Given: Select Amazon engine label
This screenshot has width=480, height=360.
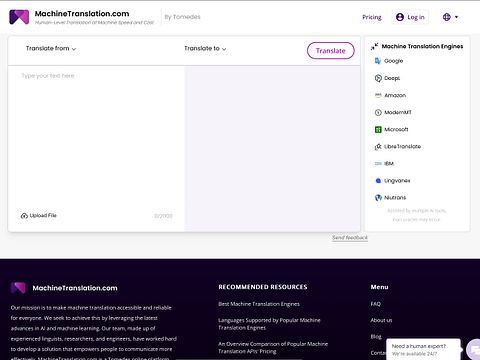Looking at the screenshot, I should click(x=395, y=95).
